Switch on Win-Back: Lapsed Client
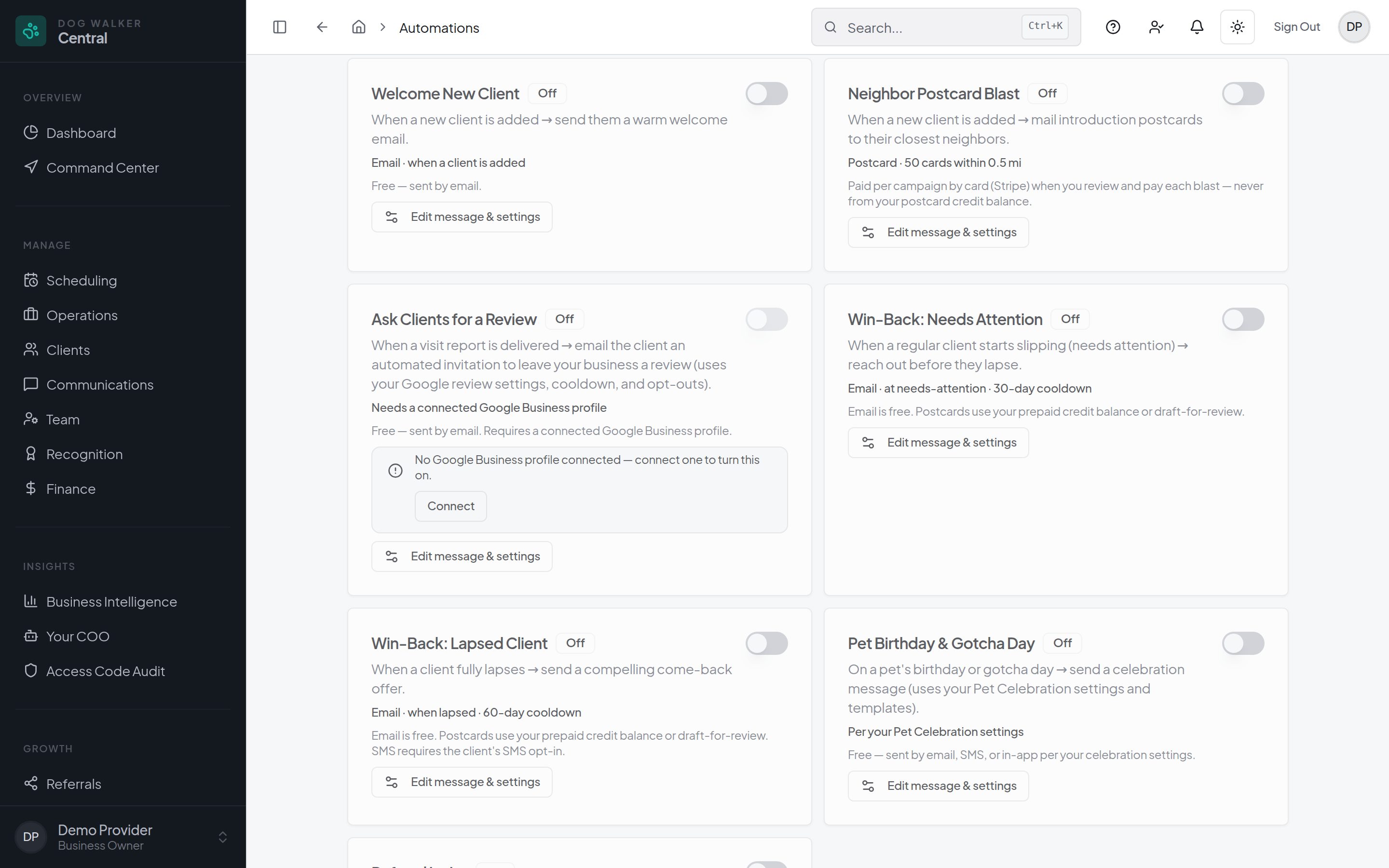1389x868 pixels. coord(767,644)
